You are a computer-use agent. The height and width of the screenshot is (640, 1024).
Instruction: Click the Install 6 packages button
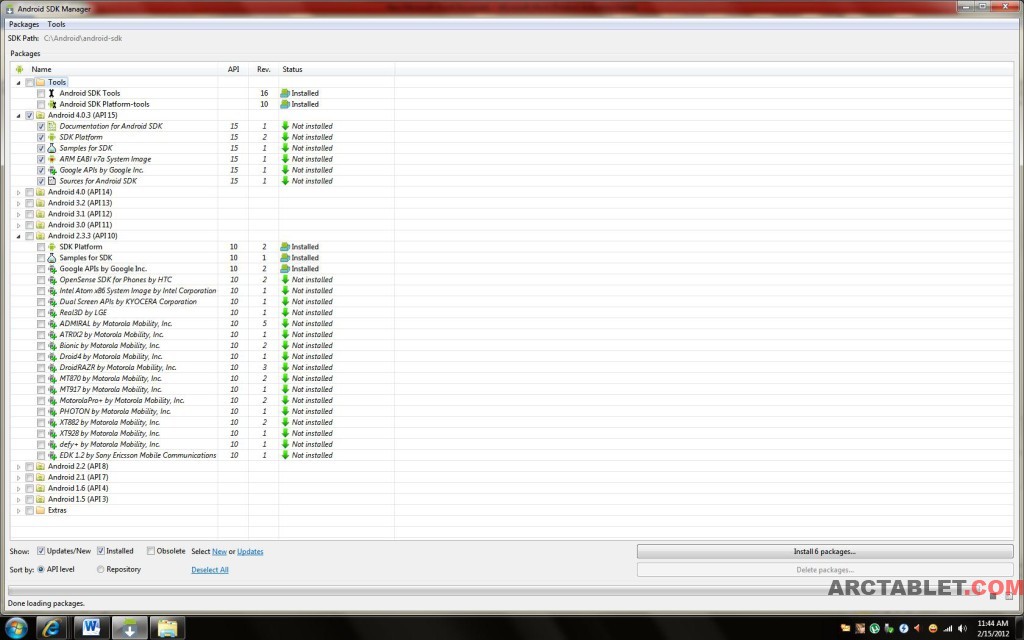[825, 552]
